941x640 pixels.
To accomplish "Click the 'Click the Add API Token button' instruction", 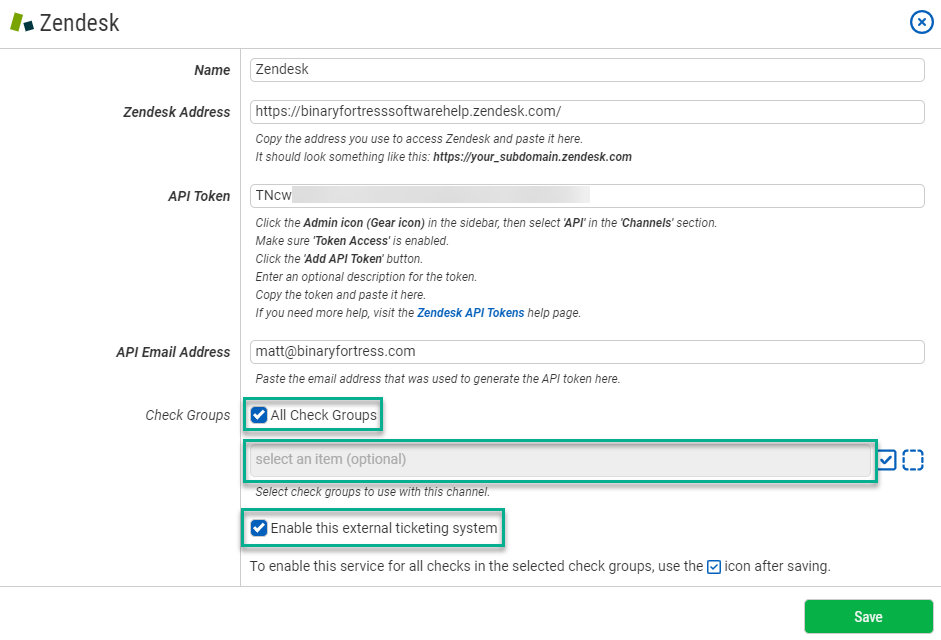I will pyautogui.click(x=339, y=259).
